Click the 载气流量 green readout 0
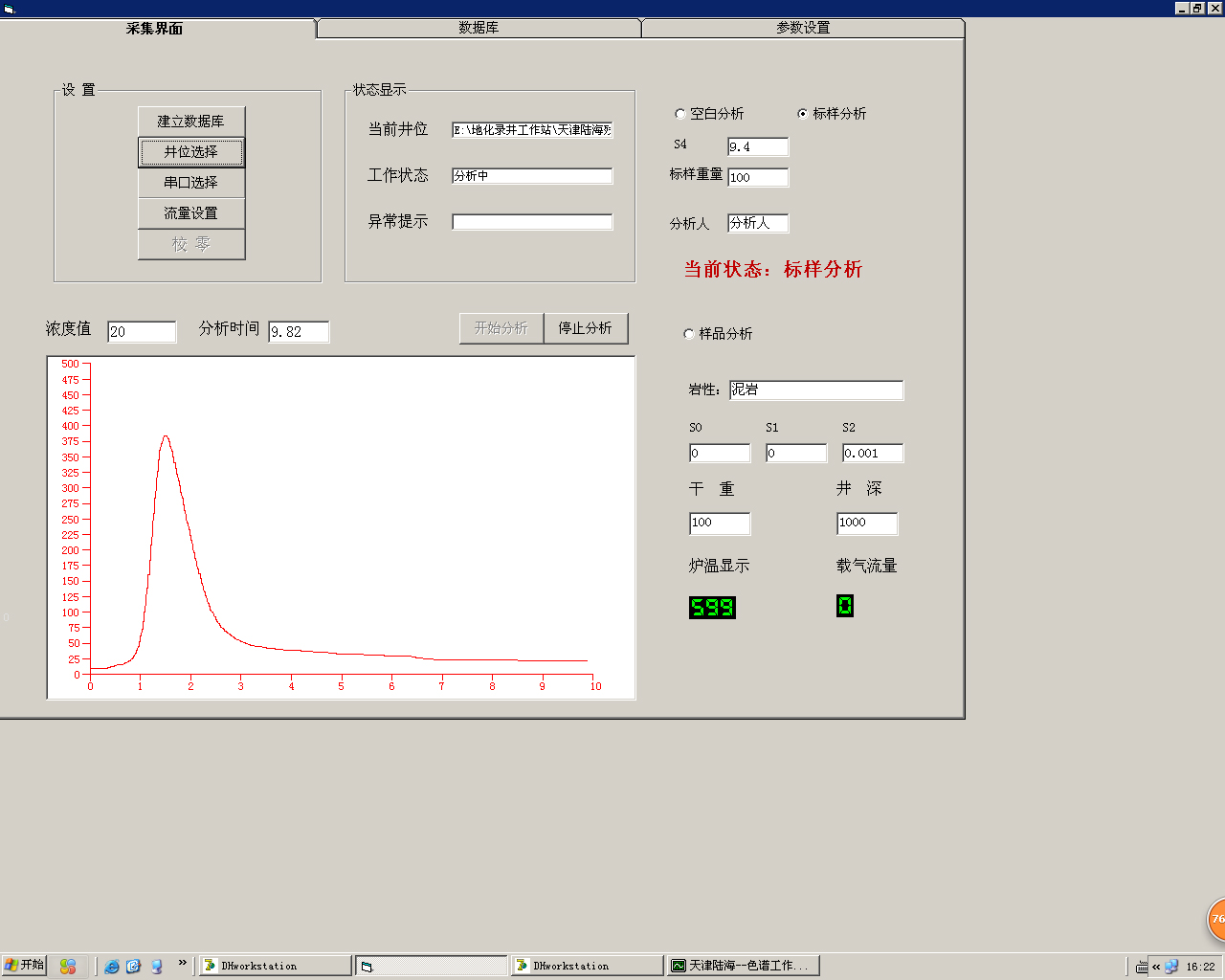Image resolution: width=1225 pixels, height=980 pixels. tap(845, 606)
